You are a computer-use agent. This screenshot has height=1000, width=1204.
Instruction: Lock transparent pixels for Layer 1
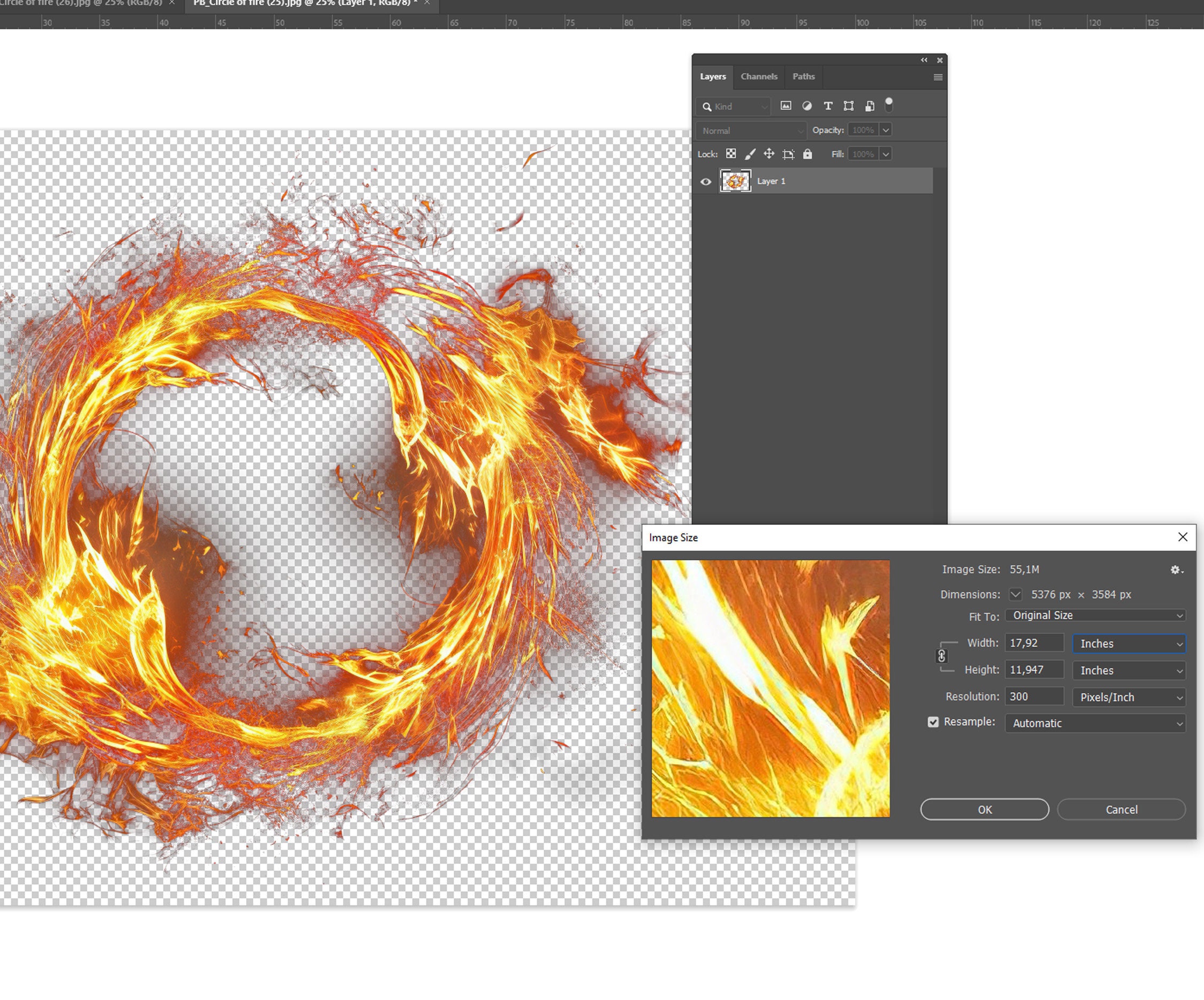[731, 154]
